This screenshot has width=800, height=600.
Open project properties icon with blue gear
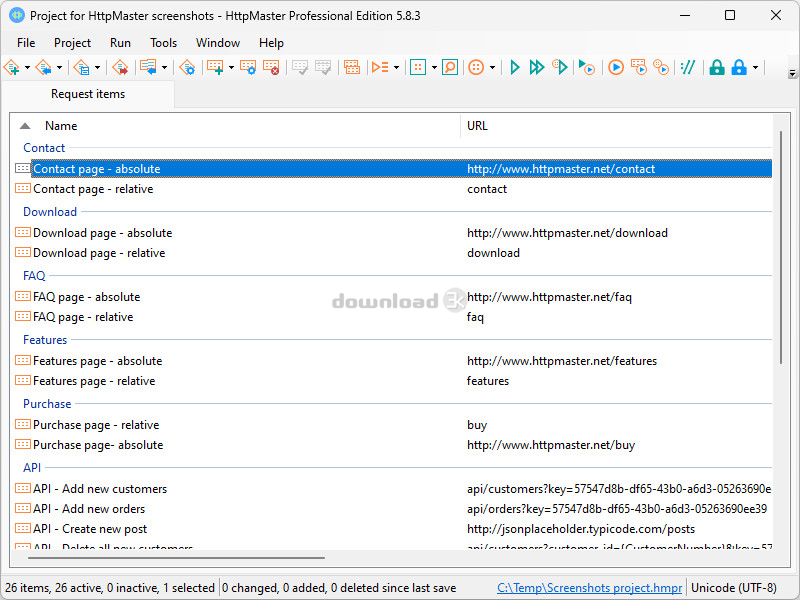[187, 67]
